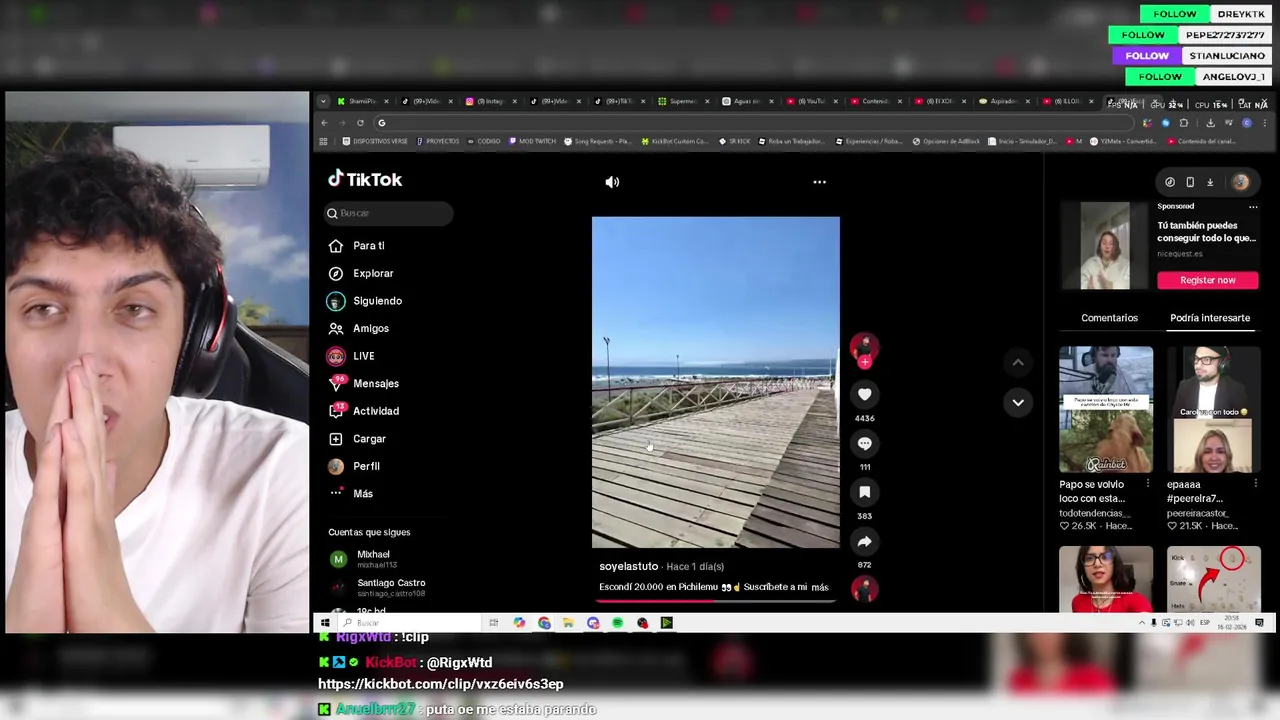Save the video with the bookmark icon

coord(865,492)
